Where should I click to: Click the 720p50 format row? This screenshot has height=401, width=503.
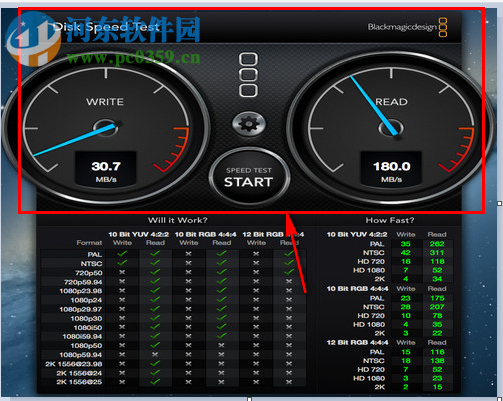(173, 273)
